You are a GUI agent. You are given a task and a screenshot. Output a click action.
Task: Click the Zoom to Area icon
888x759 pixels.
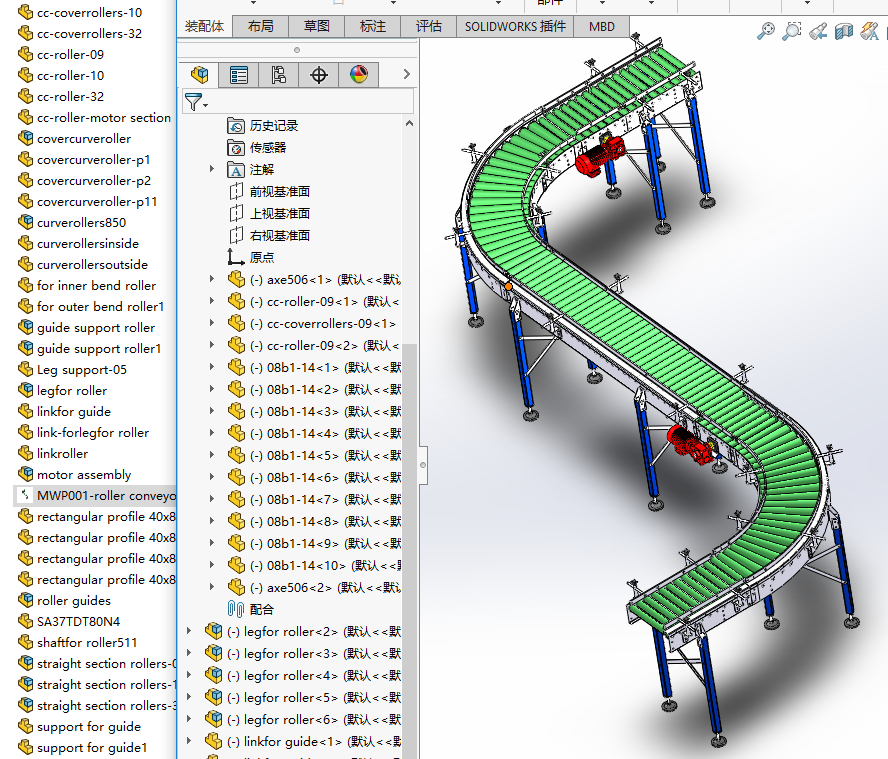point(792,31)
